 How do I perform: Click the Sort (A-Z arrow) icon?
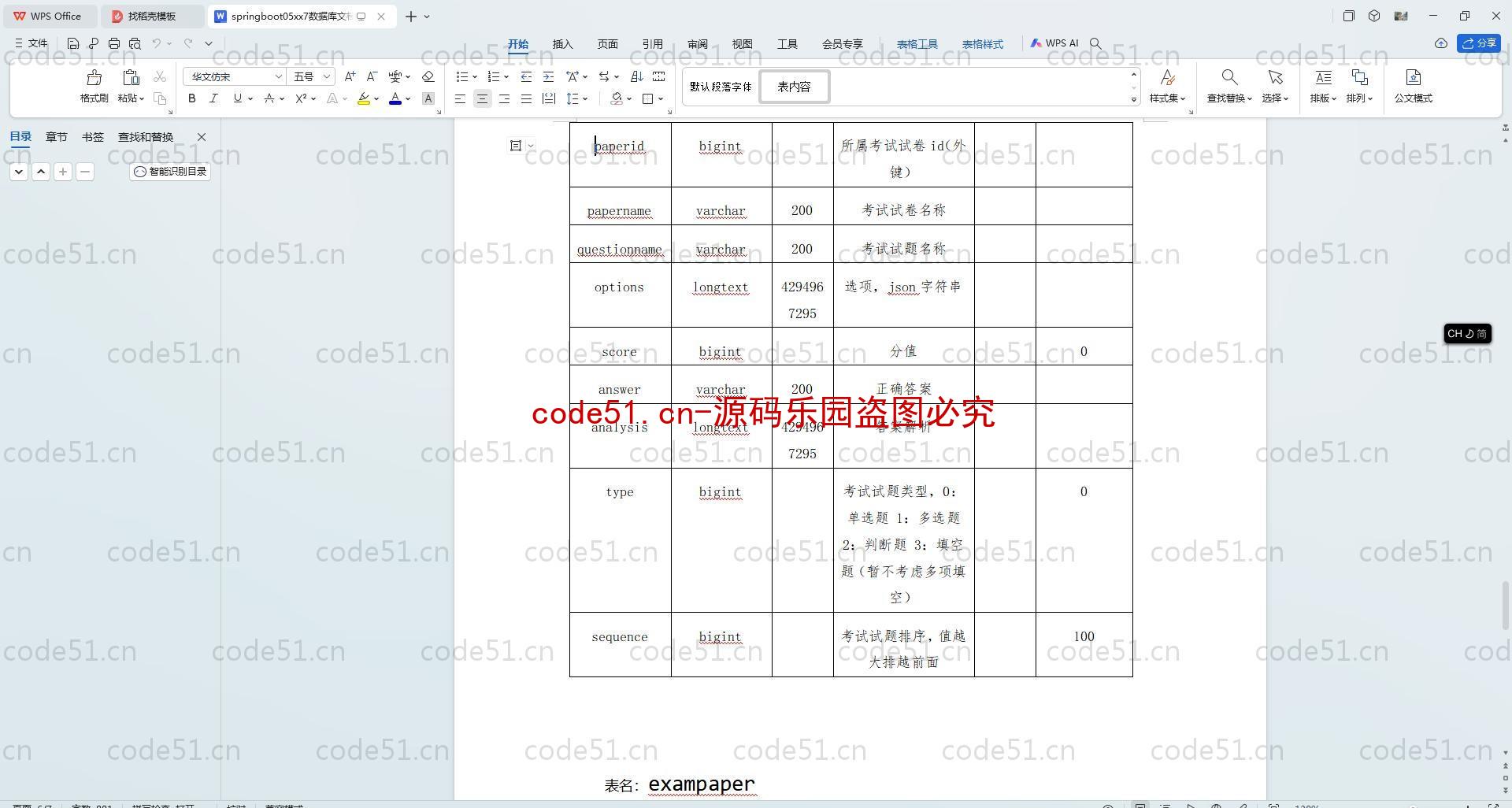pyautogui.click(x=637, y=76)
